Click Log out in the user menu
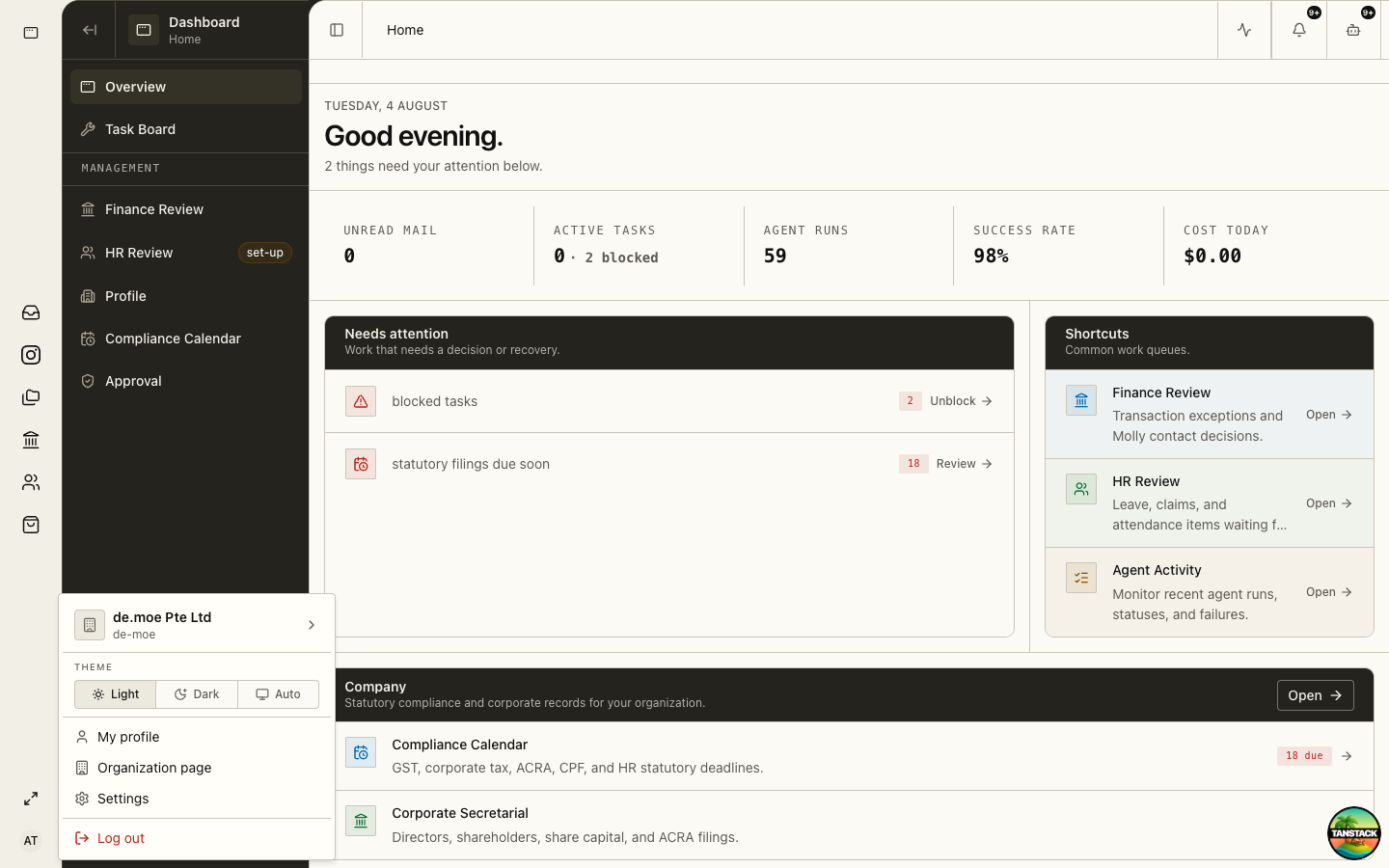 coord(197,838)
